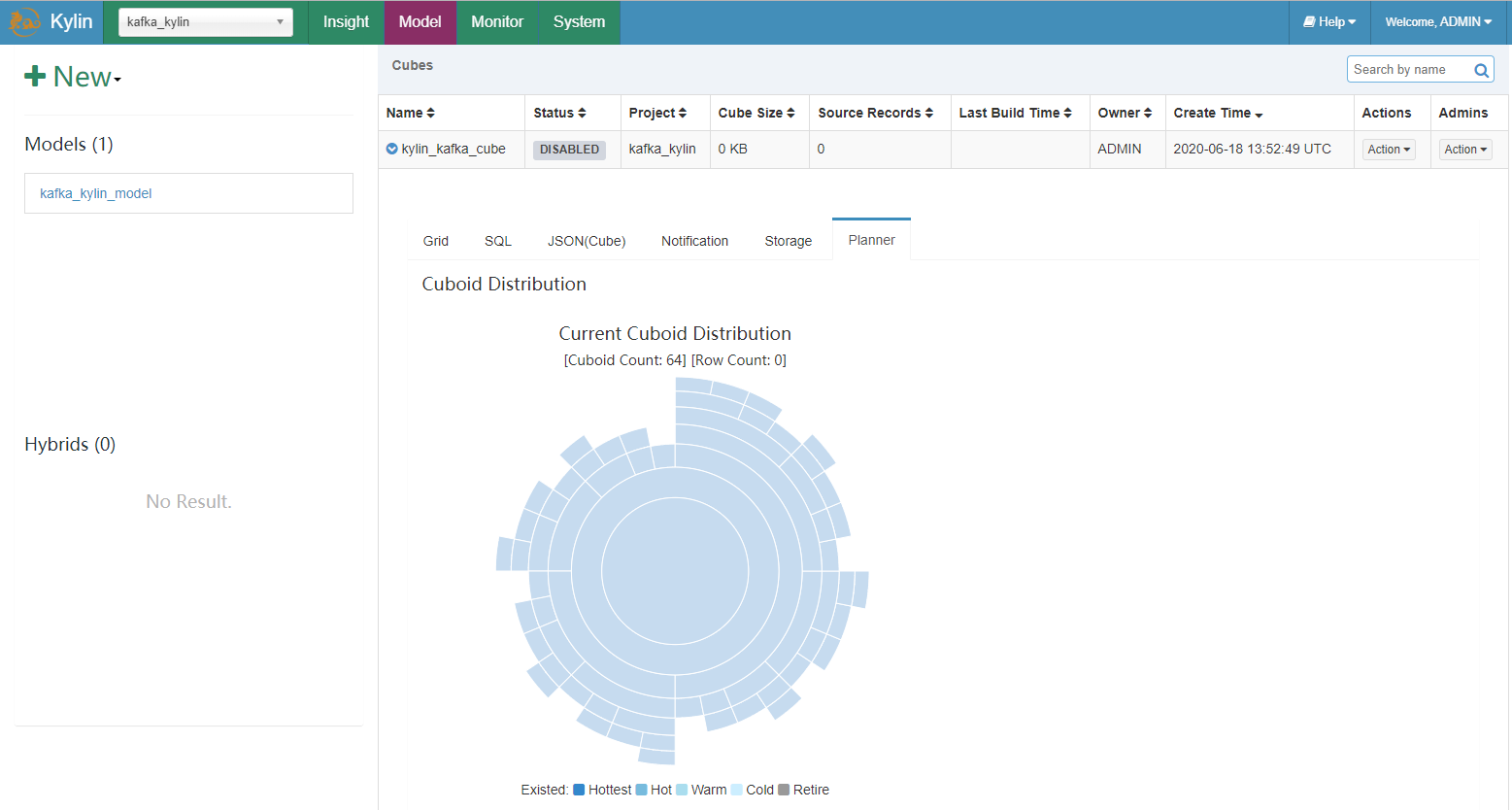Click the DISABLED status badge
Image resolution: width=1512 pixels, height=810 pixels.
569,150
